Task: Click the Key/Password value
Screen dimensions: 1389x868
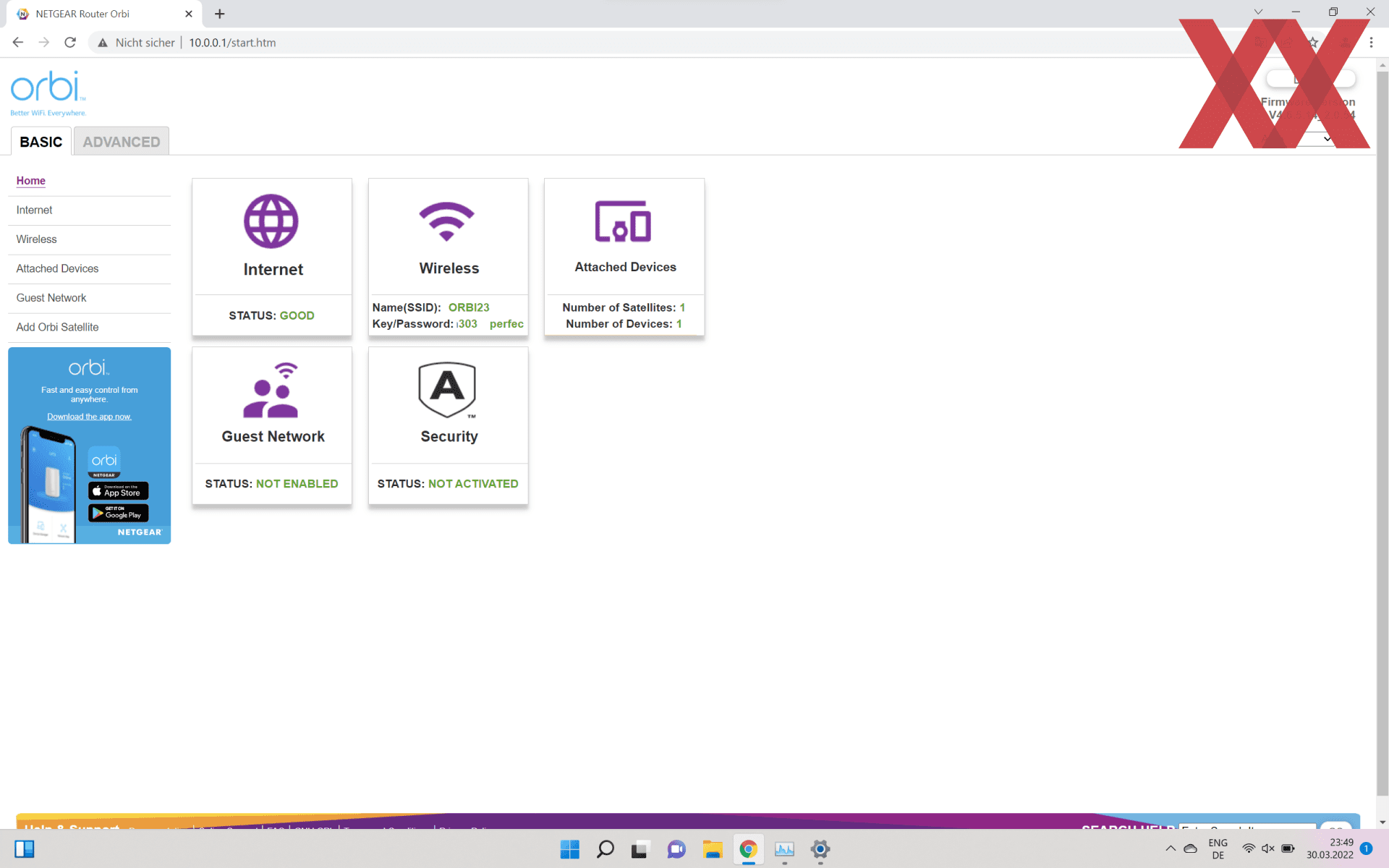Action: [x=490, y=324]
